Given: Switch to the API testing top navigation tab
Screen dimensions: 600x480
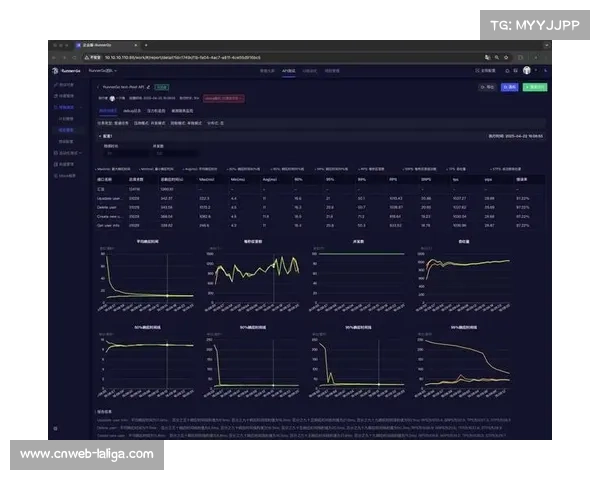Looking at the screenshot, I should click(288, 71).
